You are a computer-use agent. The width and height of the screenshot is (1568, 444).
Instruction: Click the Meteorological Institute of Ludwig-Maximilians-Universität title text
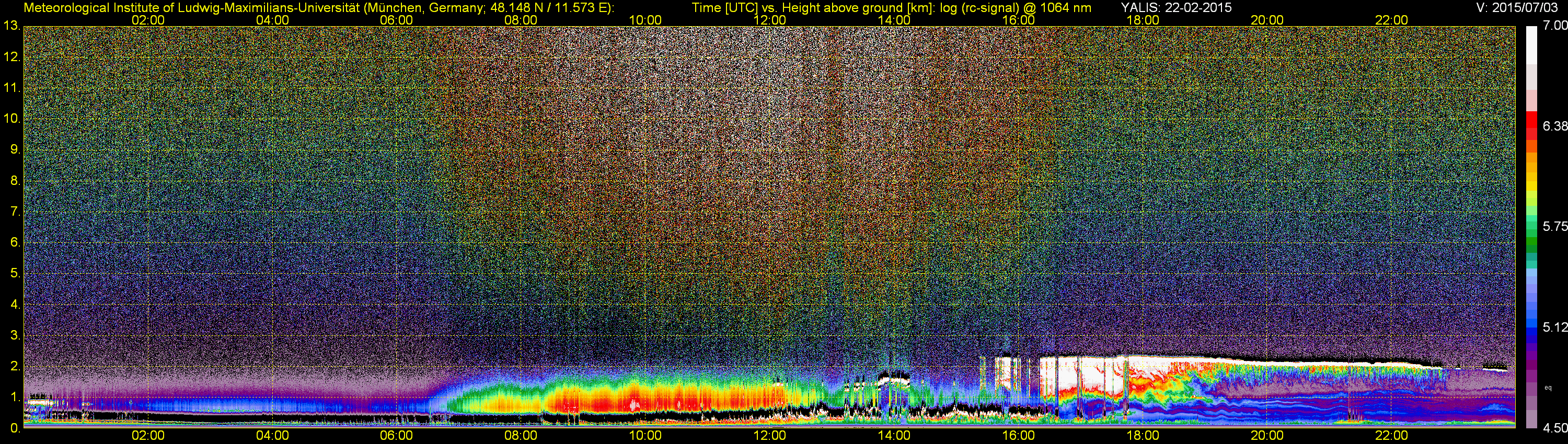(x=318, y=8)
